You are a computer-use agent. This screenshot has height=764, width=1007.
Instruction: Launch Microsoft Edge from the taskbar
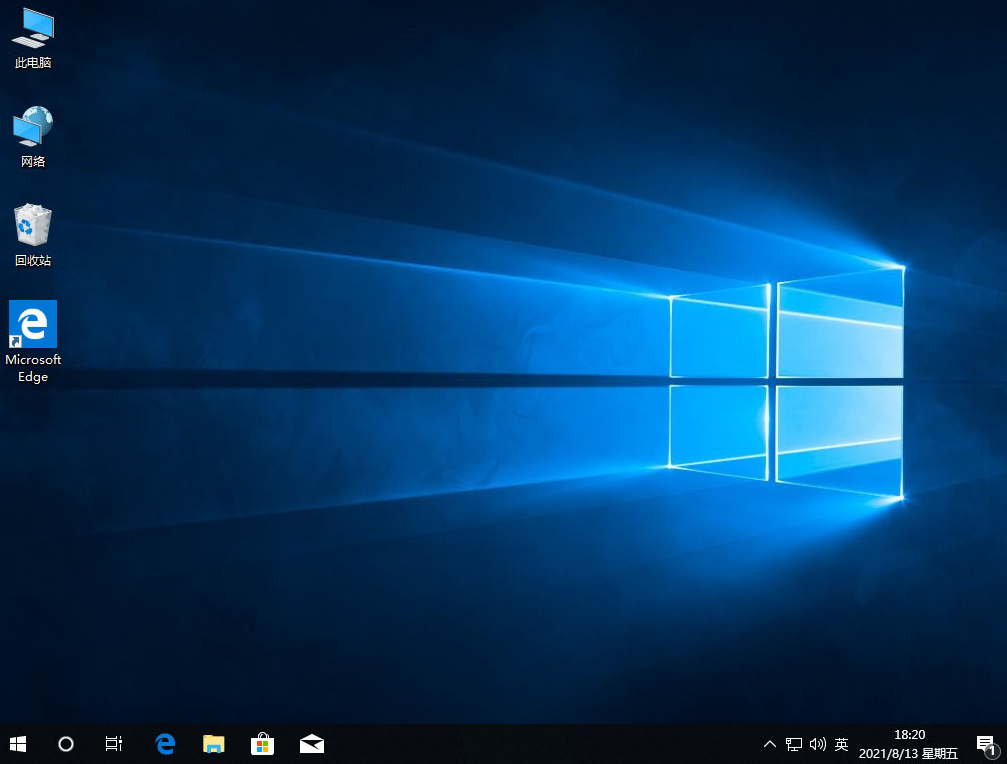point(164,744)
